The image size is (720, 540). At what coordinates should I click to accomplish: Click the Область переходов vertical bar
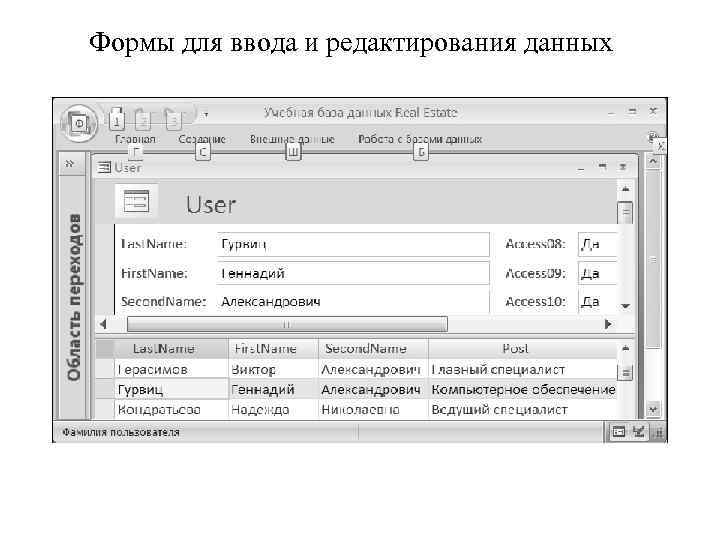73,297
